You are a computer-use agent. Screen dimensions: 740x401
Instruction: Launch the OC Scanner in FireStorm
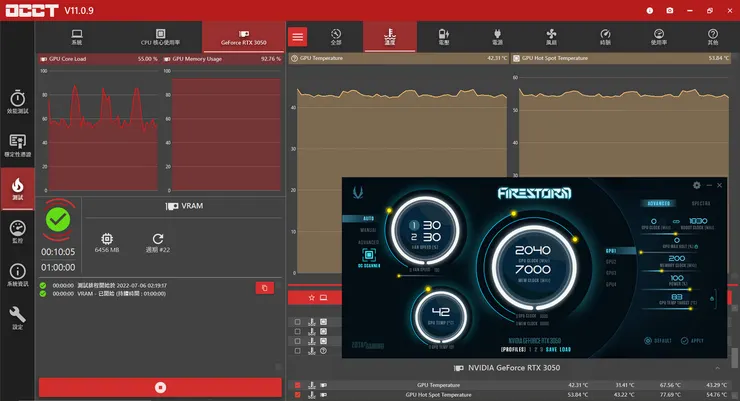click(x=369, y=258)
